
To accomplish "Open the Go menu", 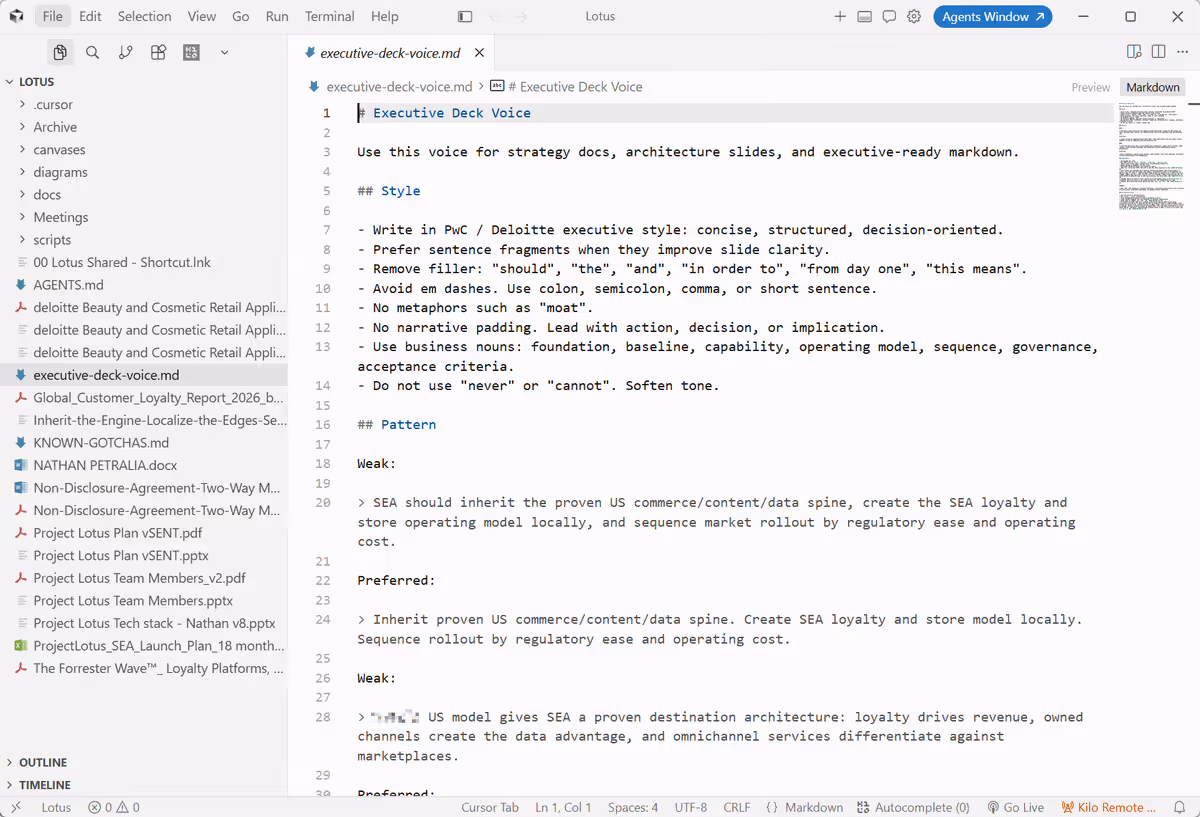I will click(x=241, y=16).
